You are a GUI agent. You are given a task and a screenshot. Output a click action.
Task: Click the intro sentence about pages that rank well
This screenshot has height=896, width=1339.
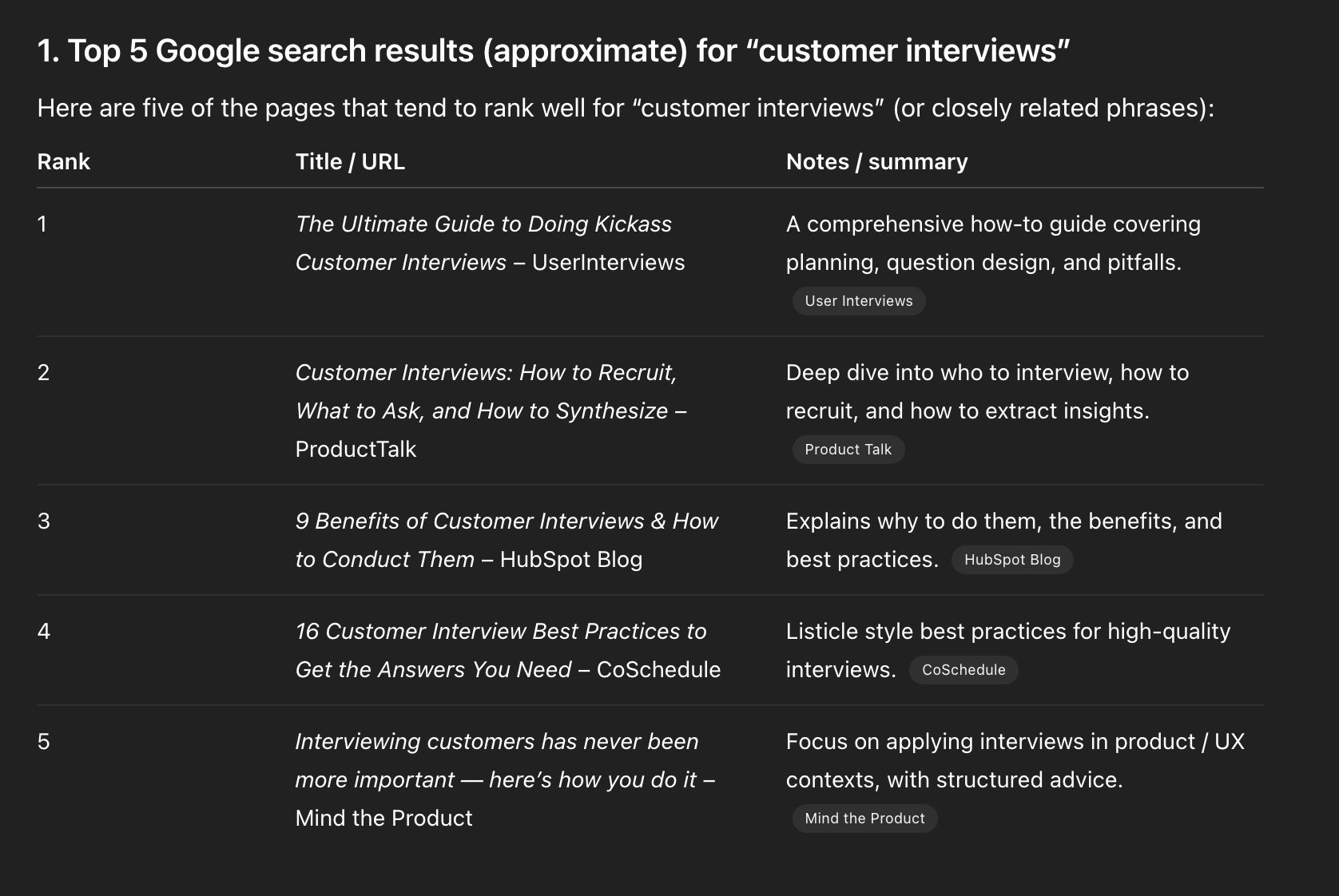point(625,108)
